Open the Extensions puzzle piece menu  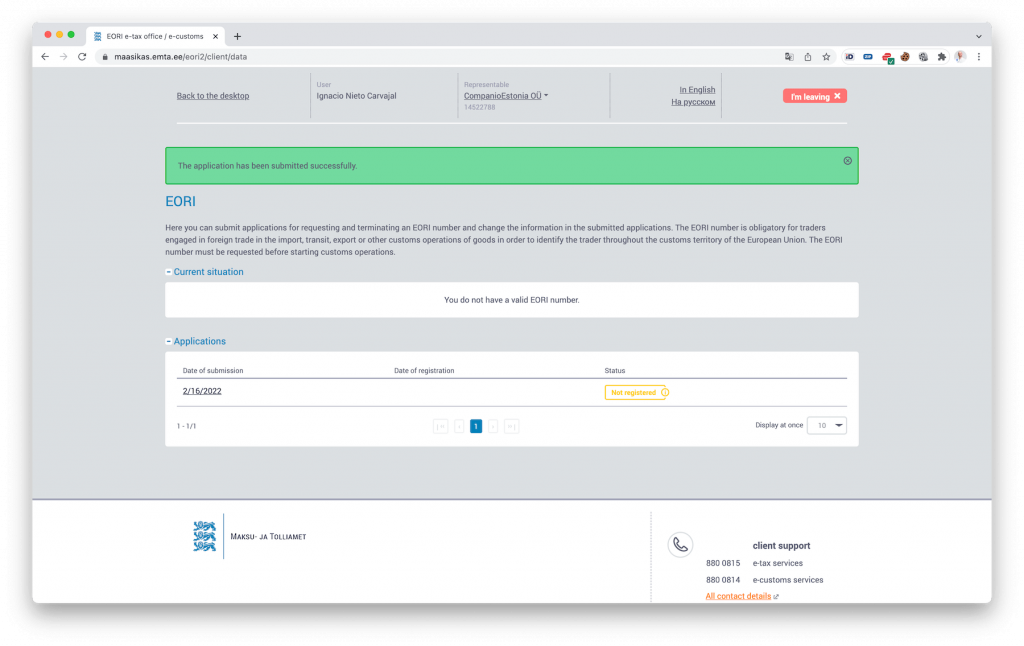(941, 57)
